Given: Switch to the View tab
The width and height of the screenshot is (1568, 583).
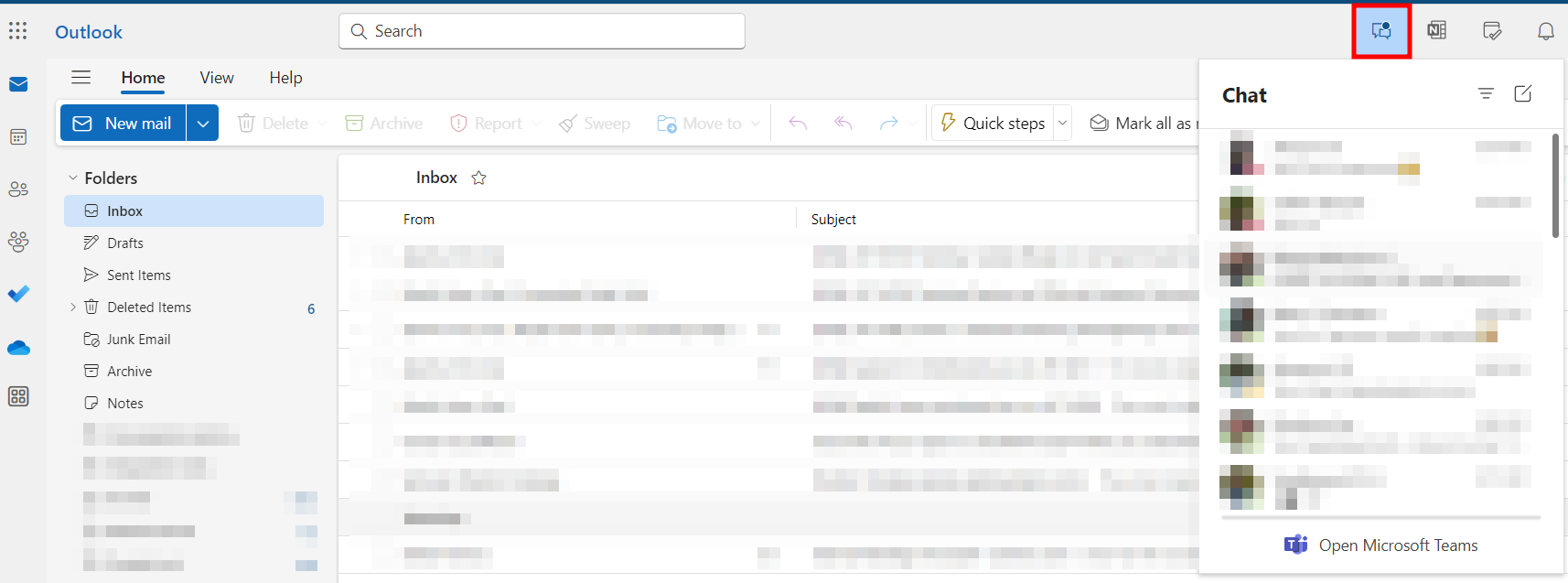Looking at the screenshot, I should [217, 78].
